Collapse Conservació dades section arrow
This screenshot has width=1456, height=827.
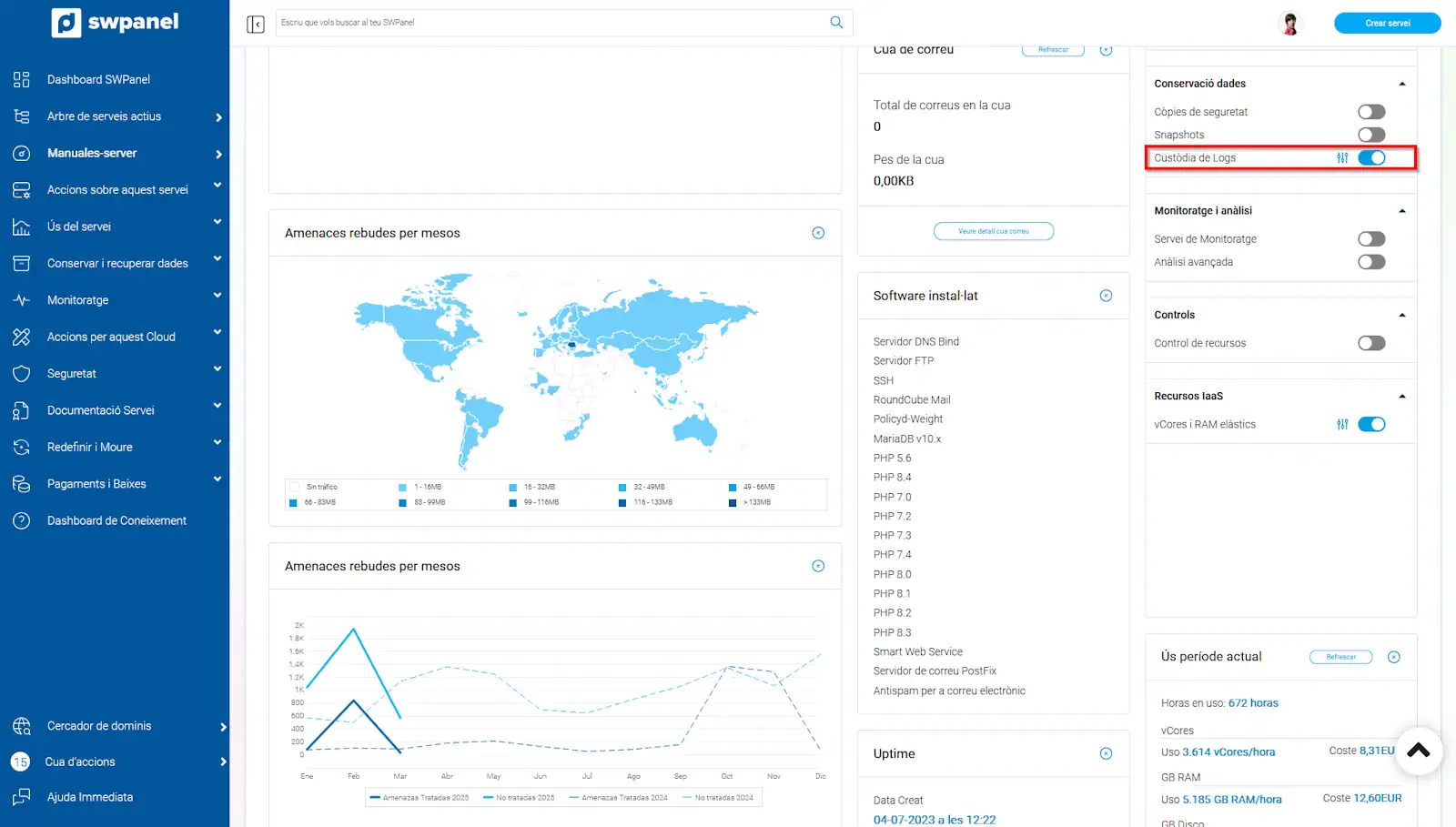(1401, 84)
